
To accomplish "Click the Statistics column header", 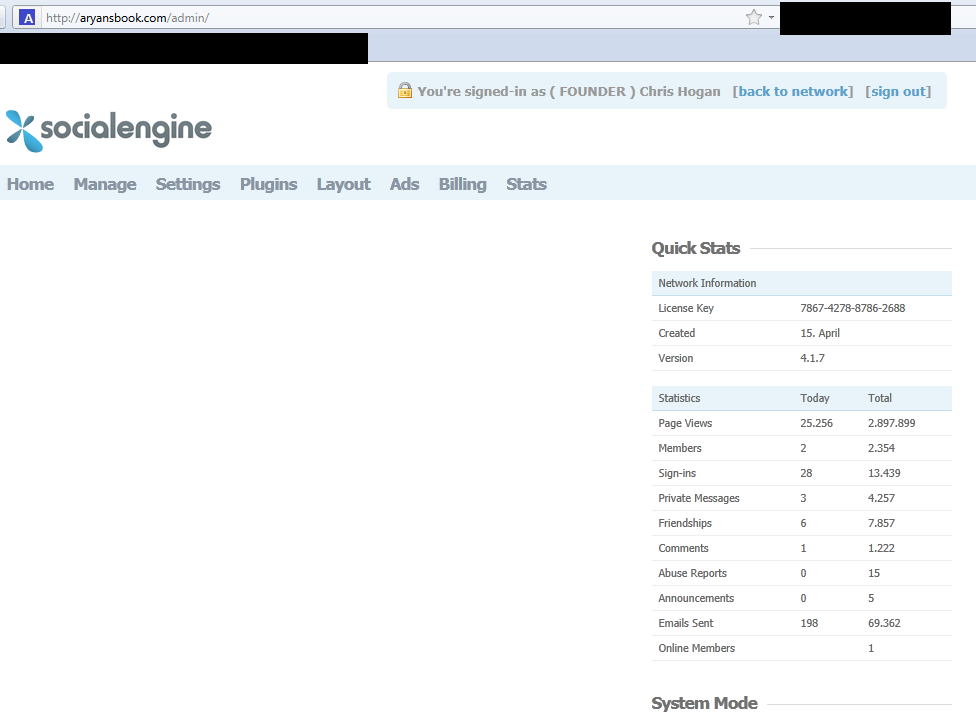I will pyautogui.click(x=679, y=398).
